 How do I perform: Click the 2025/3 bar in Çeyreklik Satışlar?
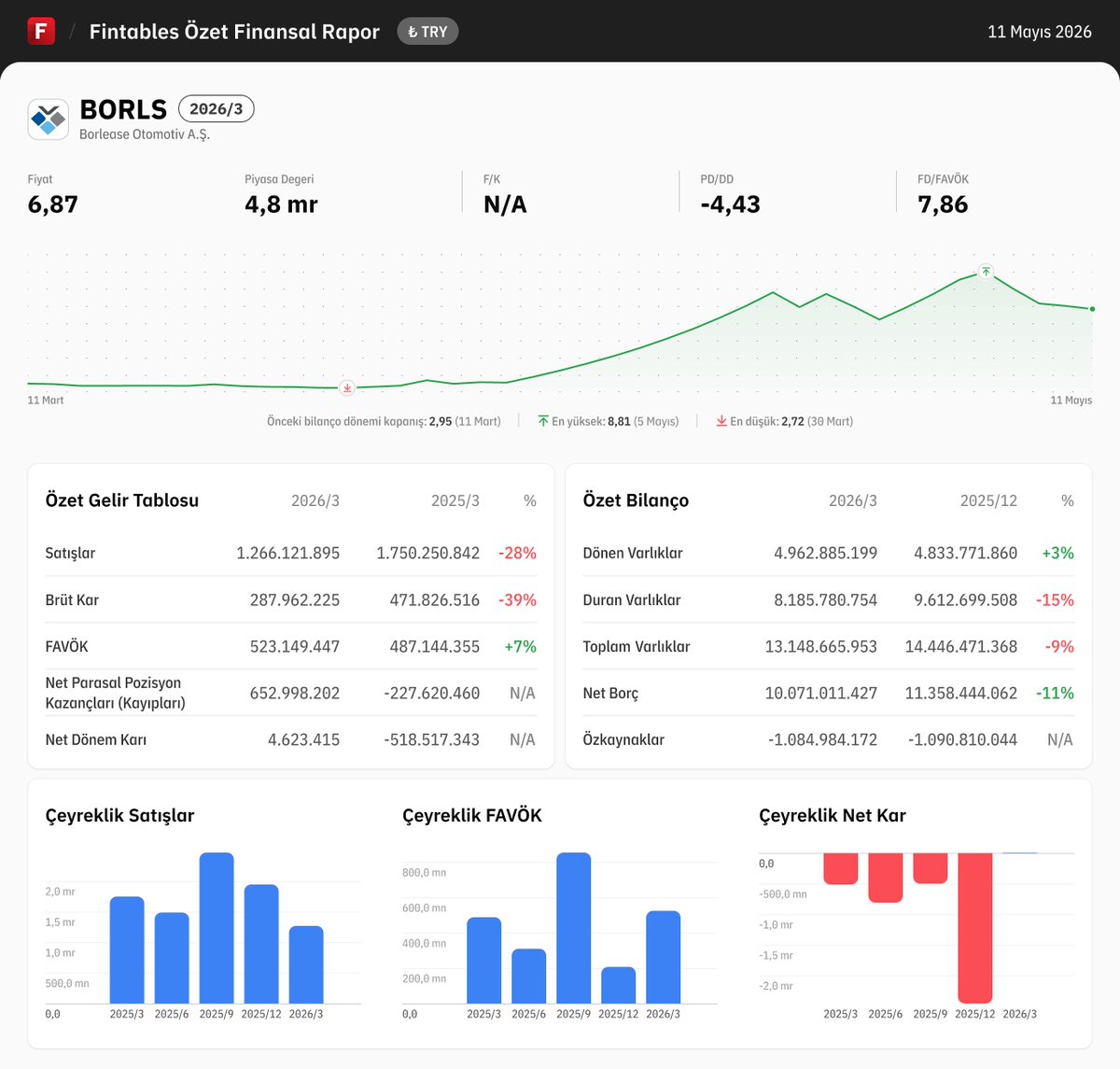click(x=127, y=950)
